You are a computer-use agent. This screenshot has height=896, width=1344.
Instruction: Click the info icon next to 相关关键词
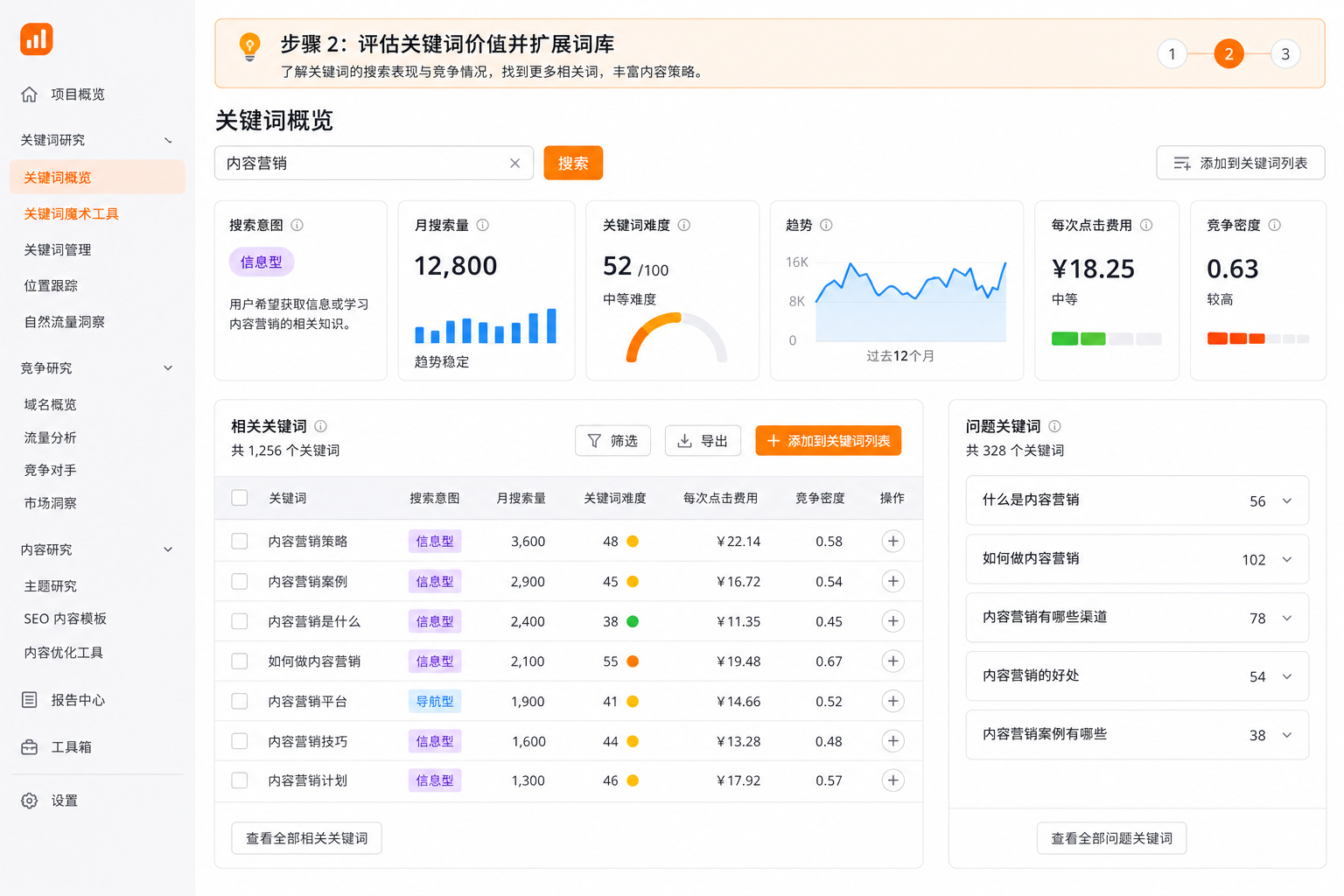tap(321, 426)
